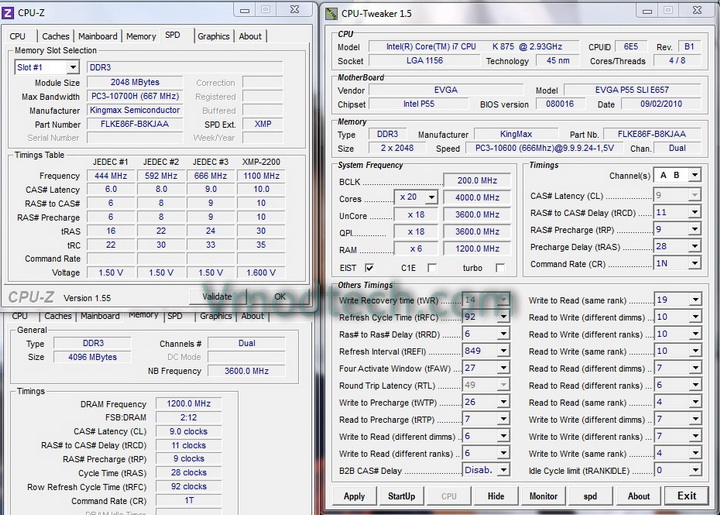Open the Channel(s) A B dropdown
Screen dimensions: 720x515
tap(695, 175)
